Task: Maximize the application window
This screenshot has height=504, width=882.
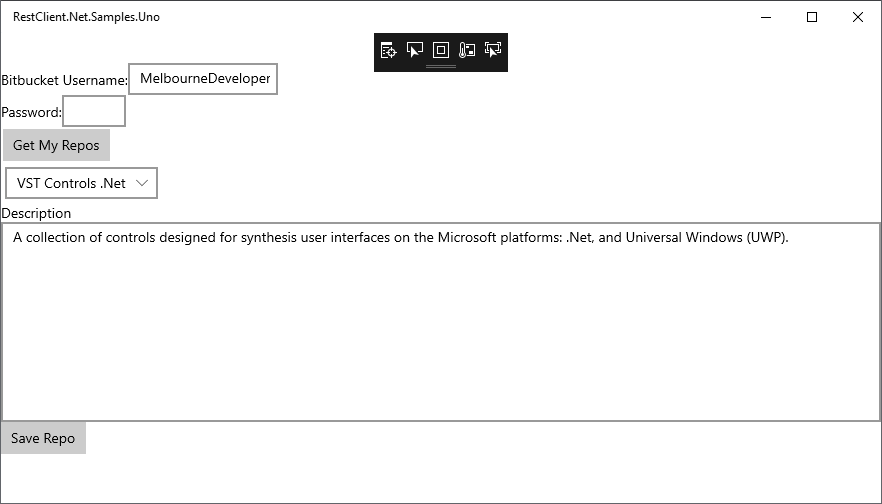Action: (x=812, y=17)
